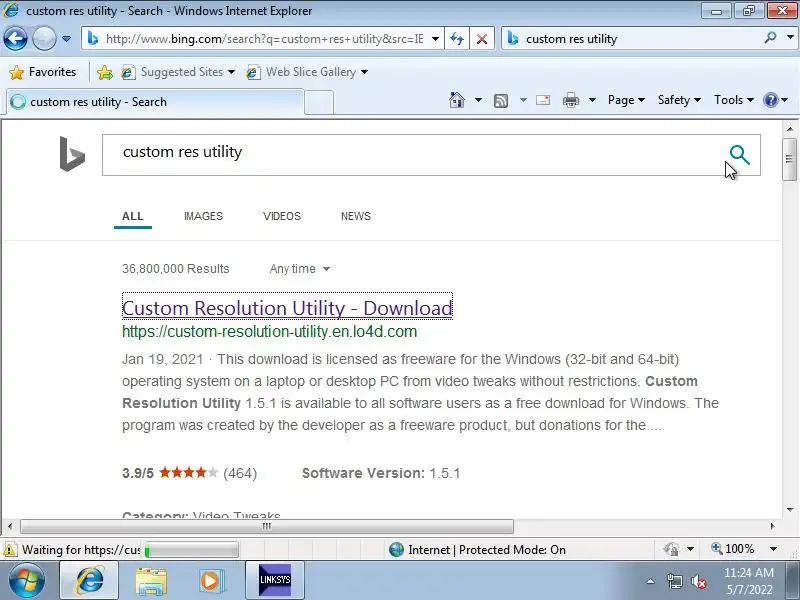Click the vertical scrollbar thumb
The height and width of the screenshot is (600, 800).
tap(789, 159)
